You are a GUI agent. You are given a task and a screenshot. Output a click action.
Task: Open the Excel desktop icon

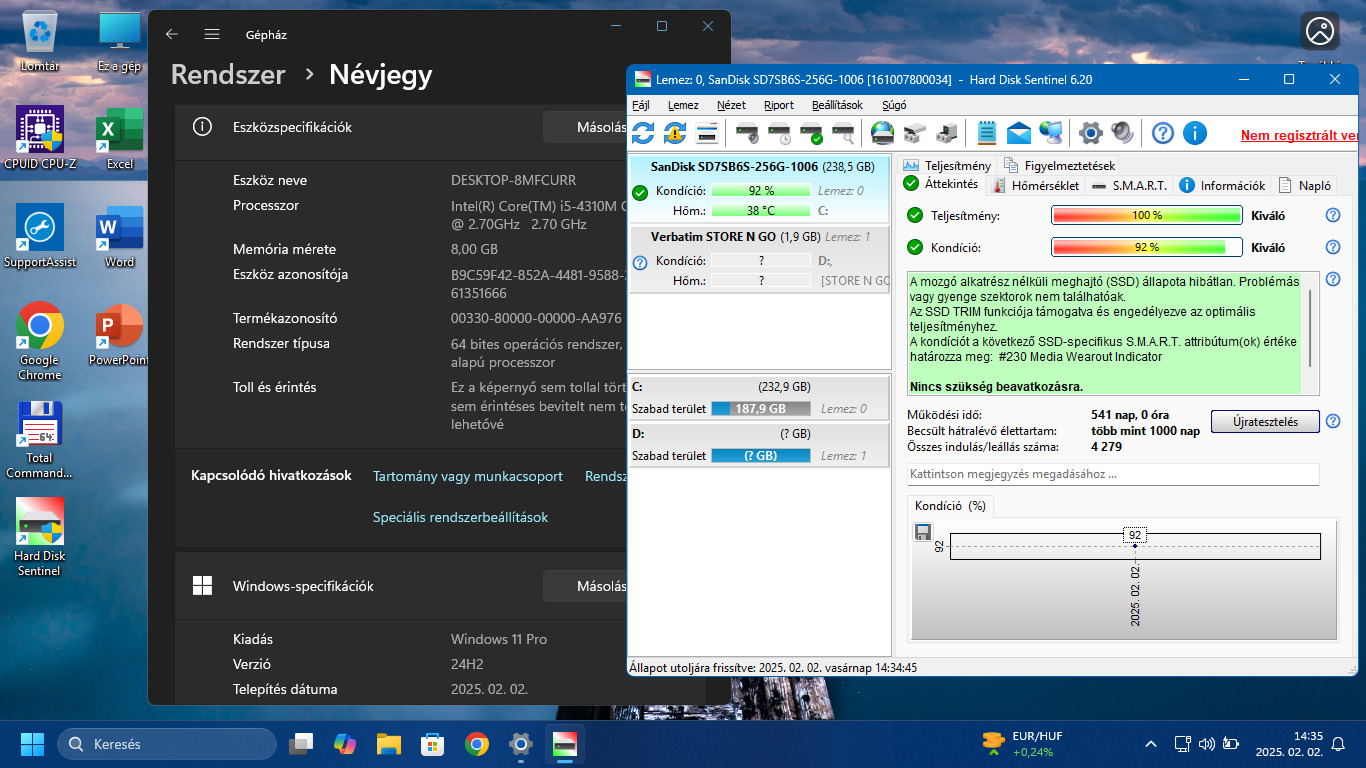pyautogui.click(x=119, y=138)
